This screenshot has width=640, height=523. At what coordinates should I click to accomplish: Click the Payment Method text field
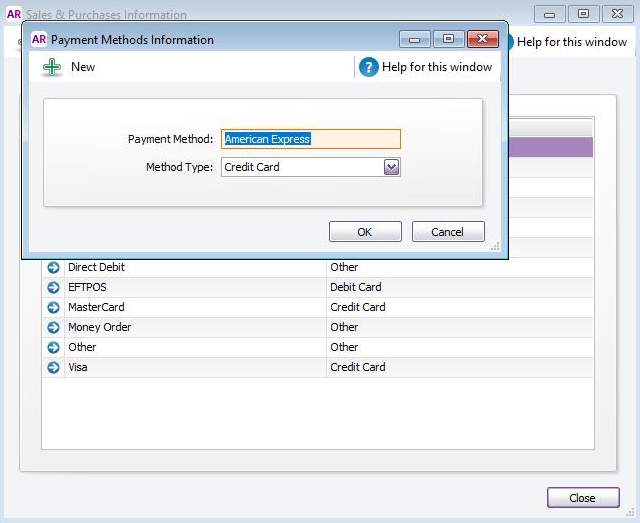311,139
